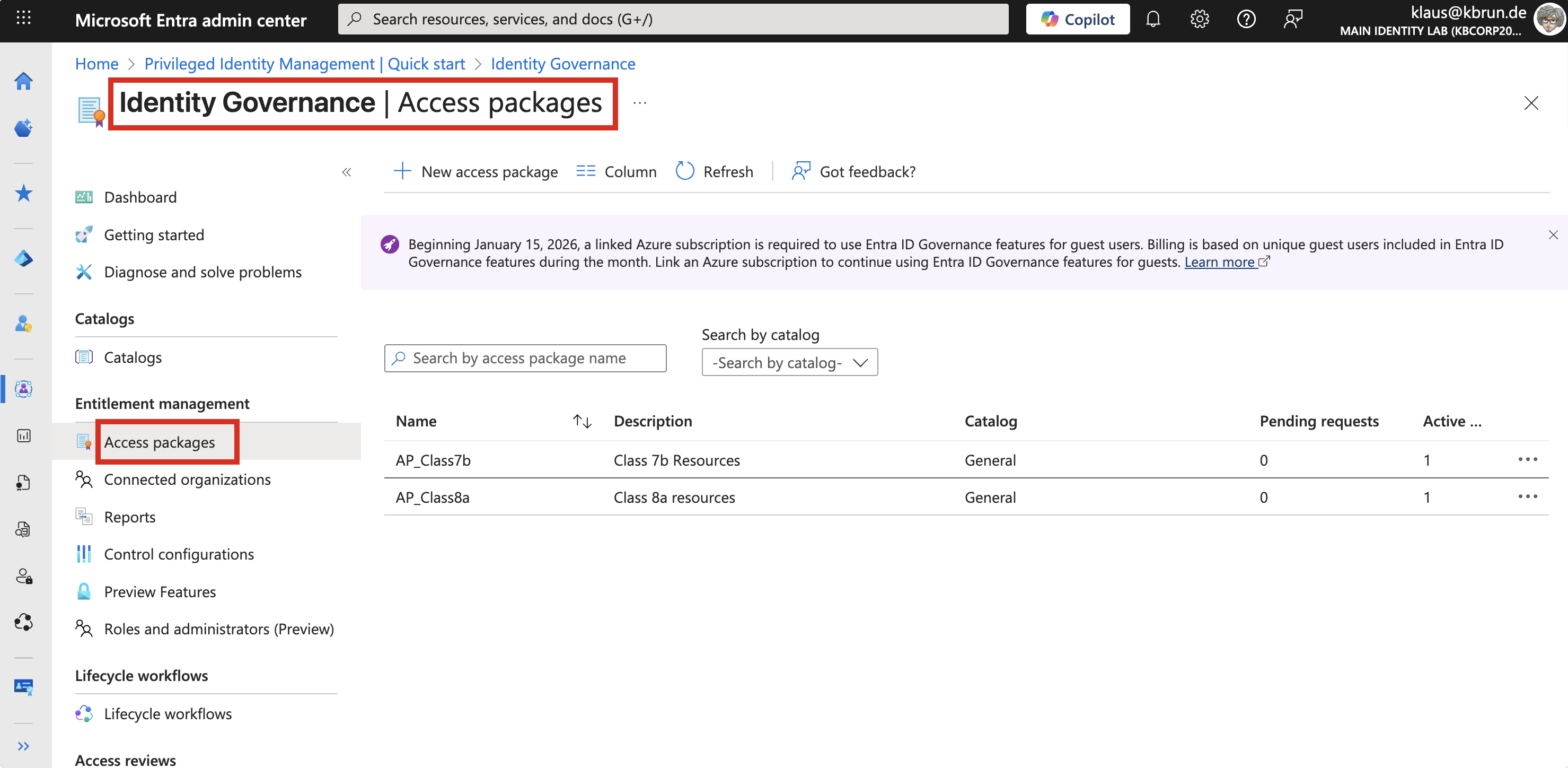Screen dimensions: 1568x768
Task: Open the app launcher waffle icon
Action: pos(23,18)
